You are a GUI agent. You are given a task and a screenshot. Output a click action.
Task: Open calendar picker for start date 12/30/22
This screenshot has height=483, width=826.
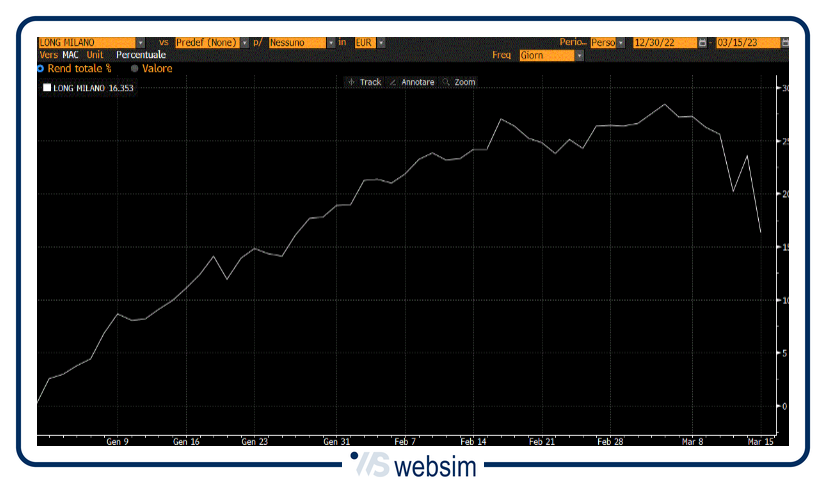[702, 43]
